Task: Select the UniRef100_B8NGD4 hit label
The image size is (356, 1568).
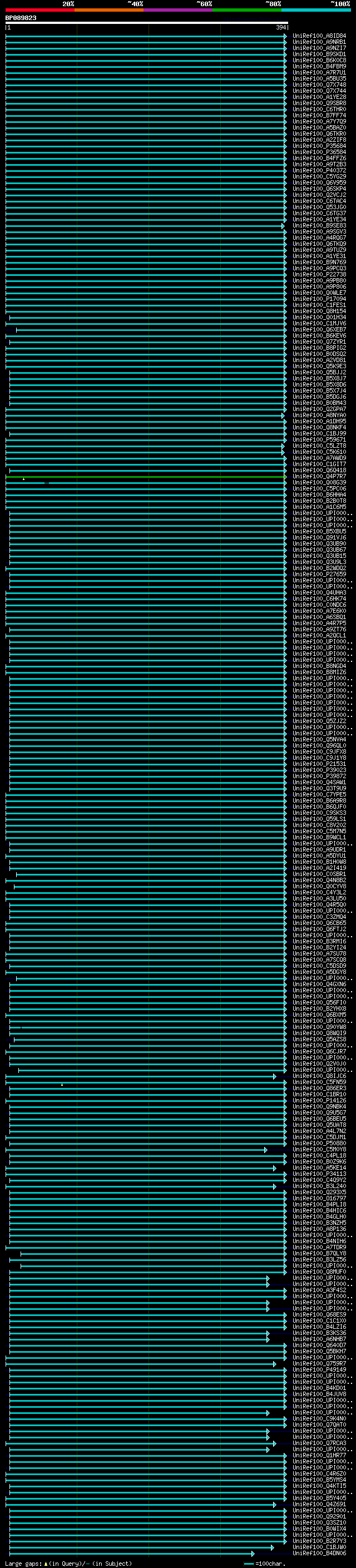Action: tap(319, 666)
